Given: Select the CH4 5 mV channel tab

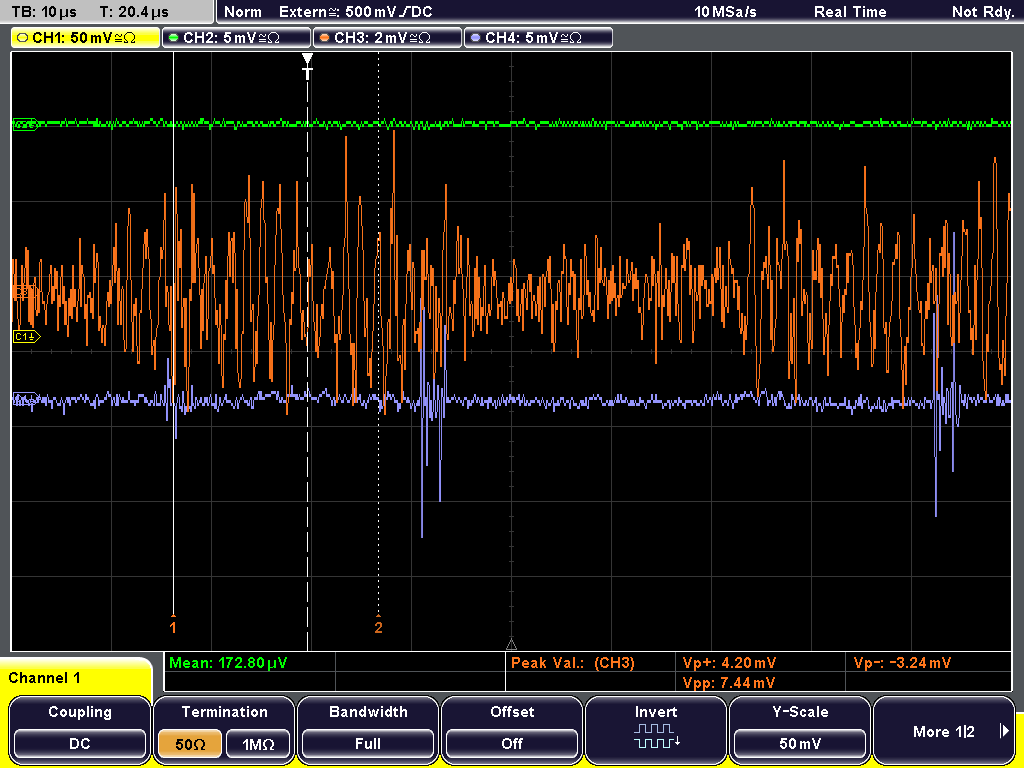Looking at the screenshot, I should coord(538,38).
